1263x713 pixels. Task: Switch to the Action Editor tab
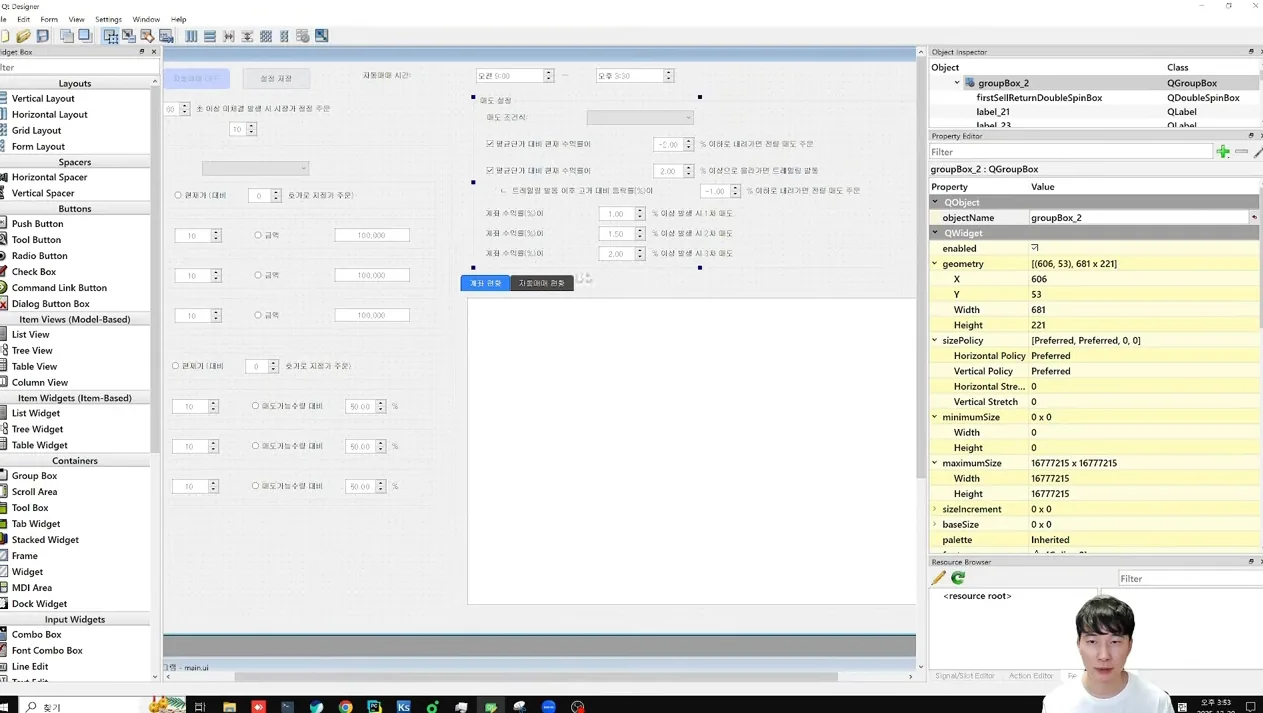click(x=1030, y=676)
